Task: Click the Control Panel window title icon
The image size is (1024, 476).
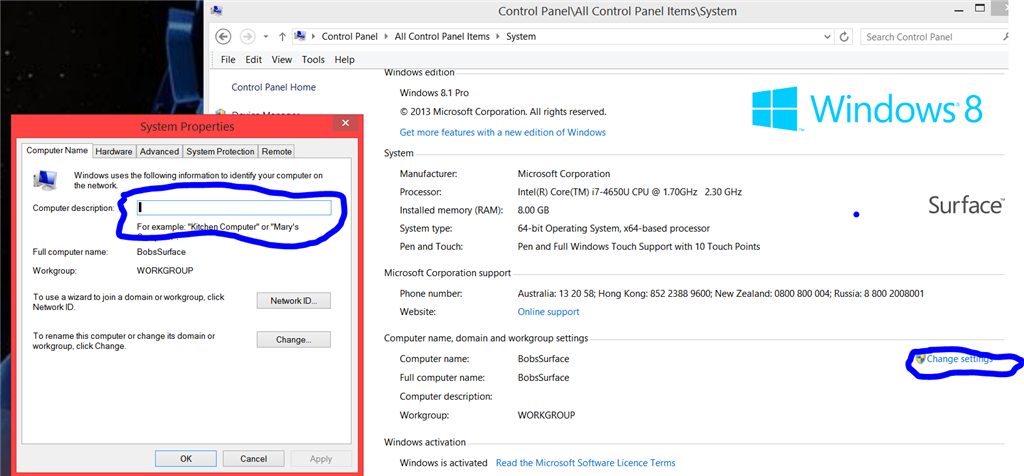Action: [217, 10]
